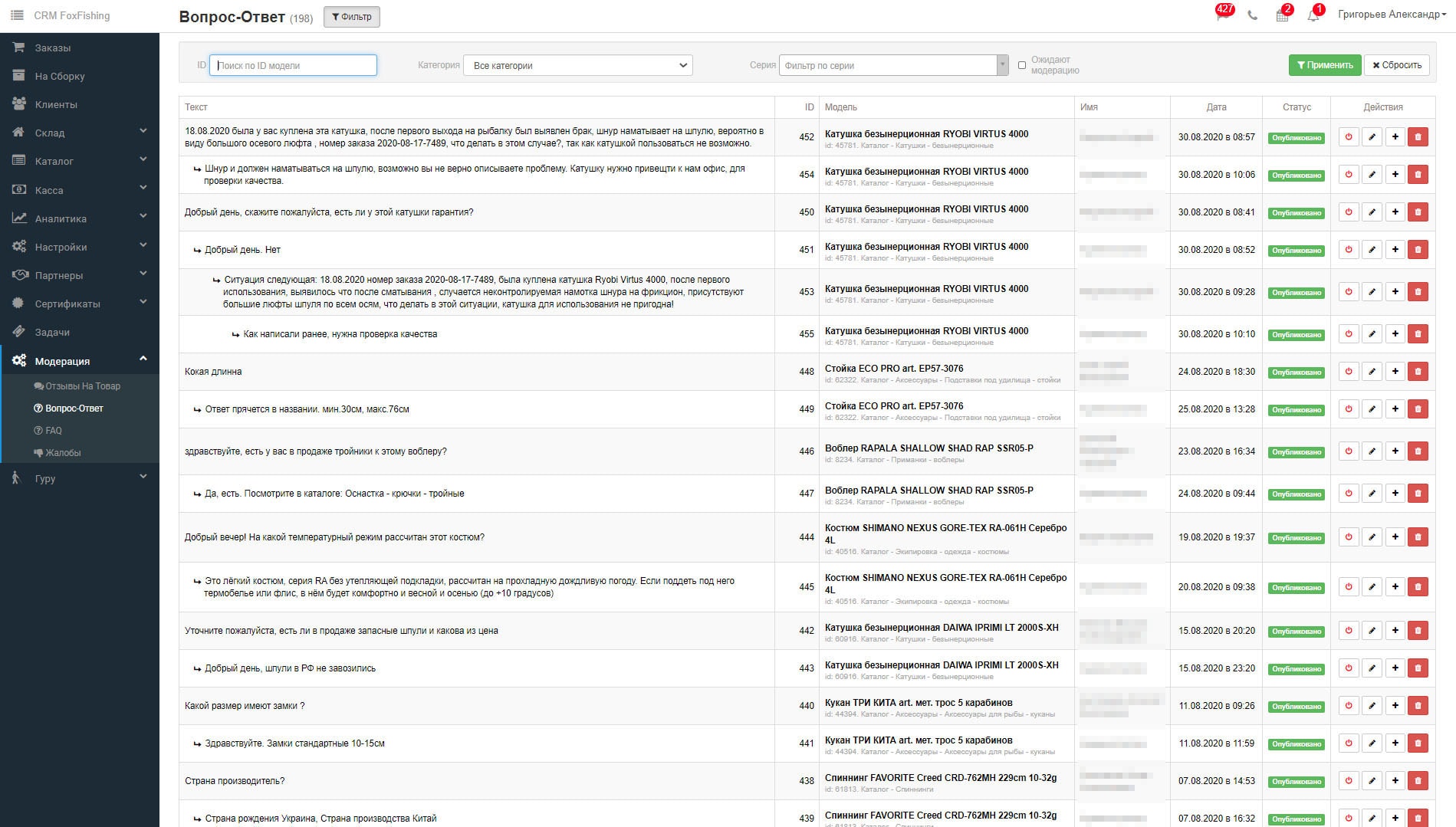
Task: Expand the Касса sidebar section
Action: 80,190
